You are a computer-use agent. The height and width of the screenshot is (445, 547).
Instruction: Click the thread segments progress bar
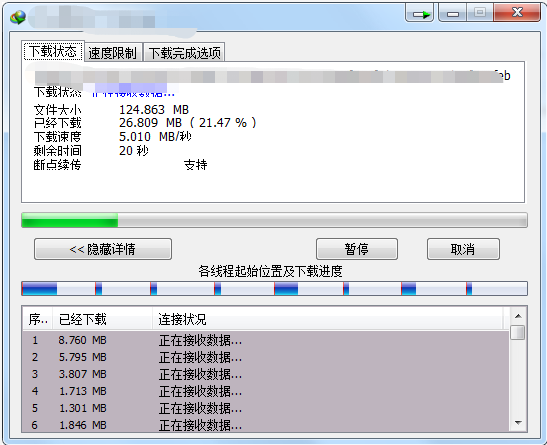[274, 288]
